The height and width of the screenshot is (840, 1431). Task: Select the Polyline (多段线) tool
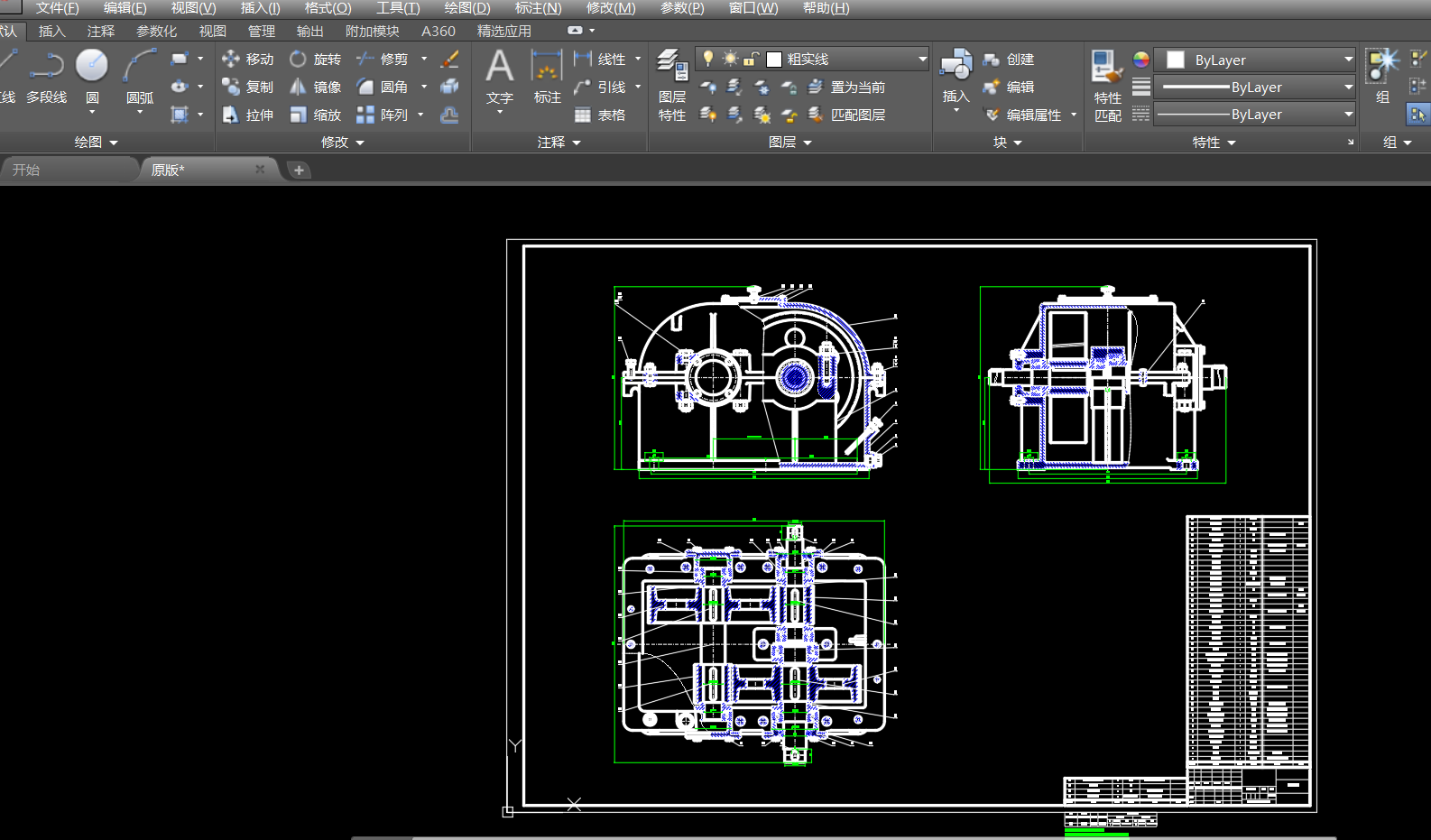(46, 68)
